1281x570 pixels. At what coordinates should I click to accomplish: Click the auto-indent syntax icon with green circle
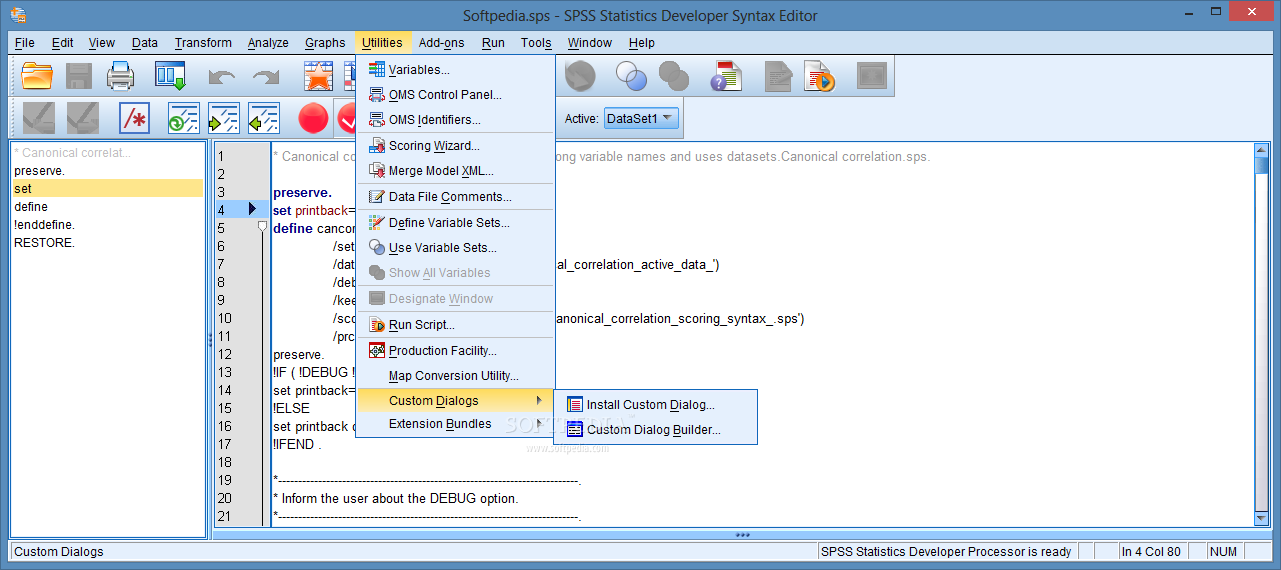[x=184, y=119]
